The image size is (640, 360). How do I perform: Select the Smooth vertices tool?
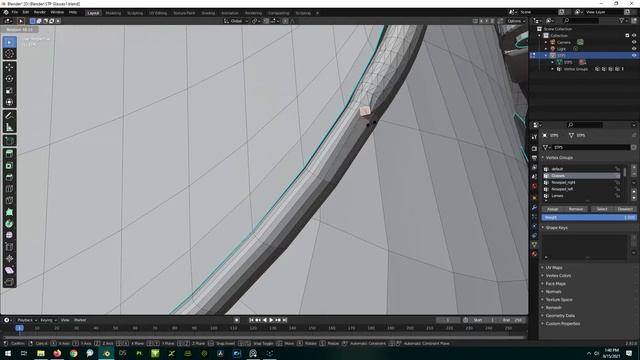9,235
